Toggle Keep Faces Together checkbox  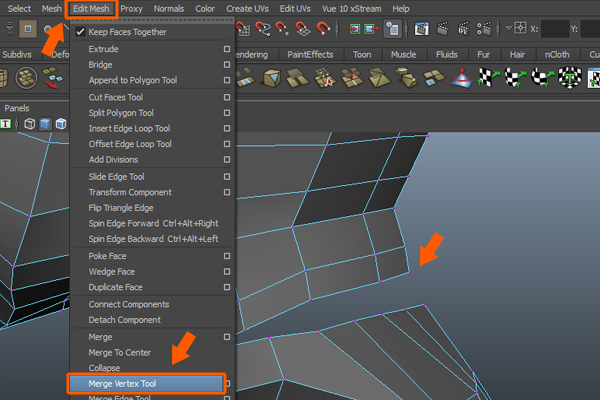click(x=81, y=32)
